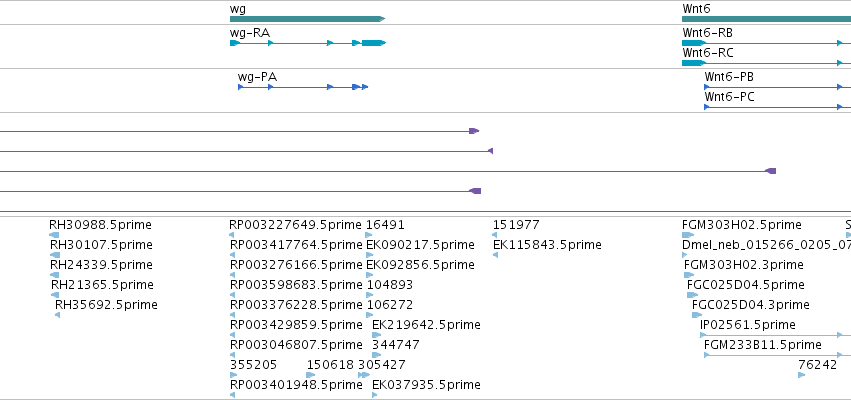Click the EK219642.5prime label

click(x=426, y=325)
